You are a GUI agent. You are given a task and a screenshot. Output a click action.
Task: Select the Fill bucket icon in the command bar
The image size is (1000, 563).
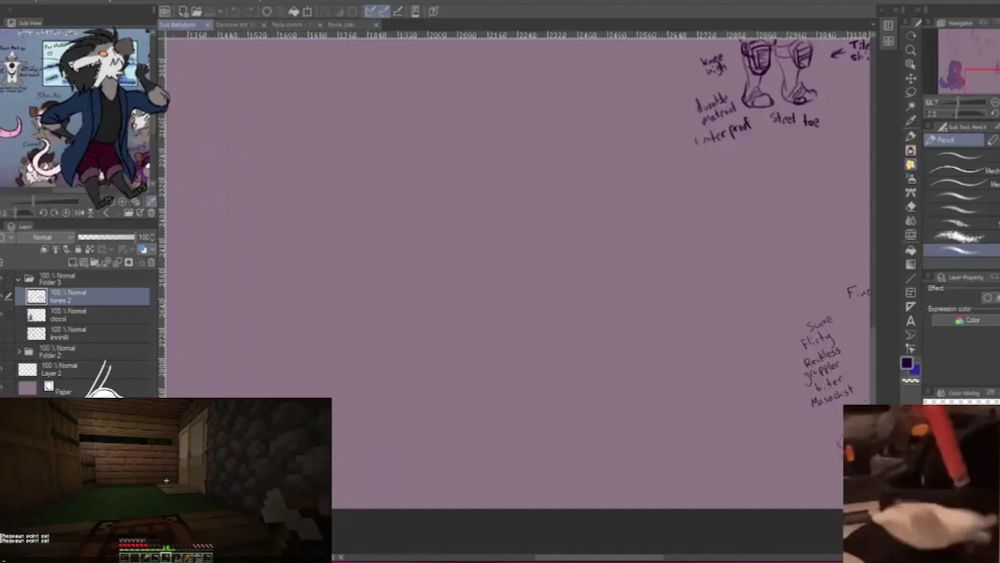[294, 11]
